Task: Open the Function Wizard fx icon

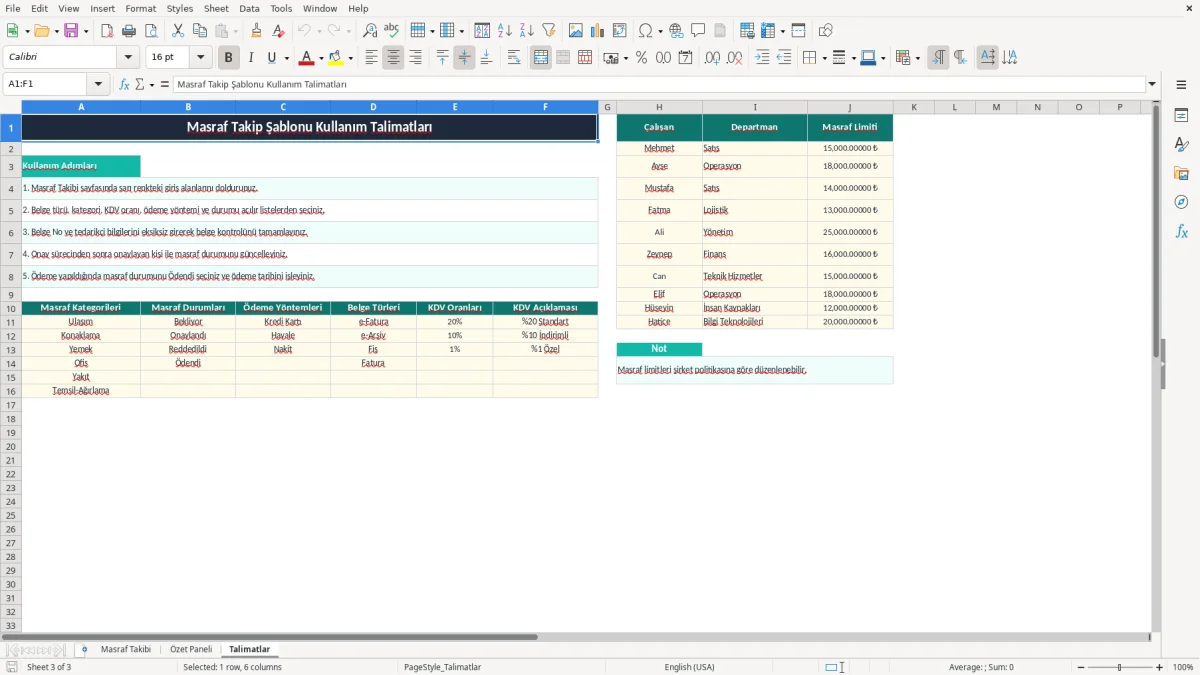Action: point(124,85)
